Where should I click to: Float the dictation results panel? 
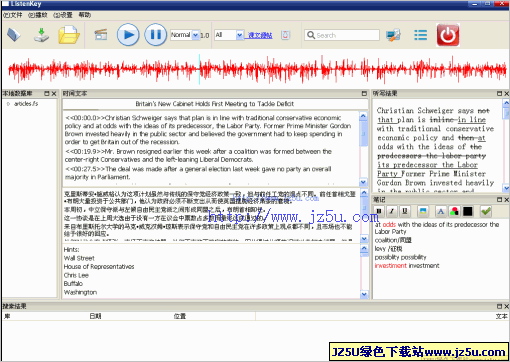pos(499,94)
